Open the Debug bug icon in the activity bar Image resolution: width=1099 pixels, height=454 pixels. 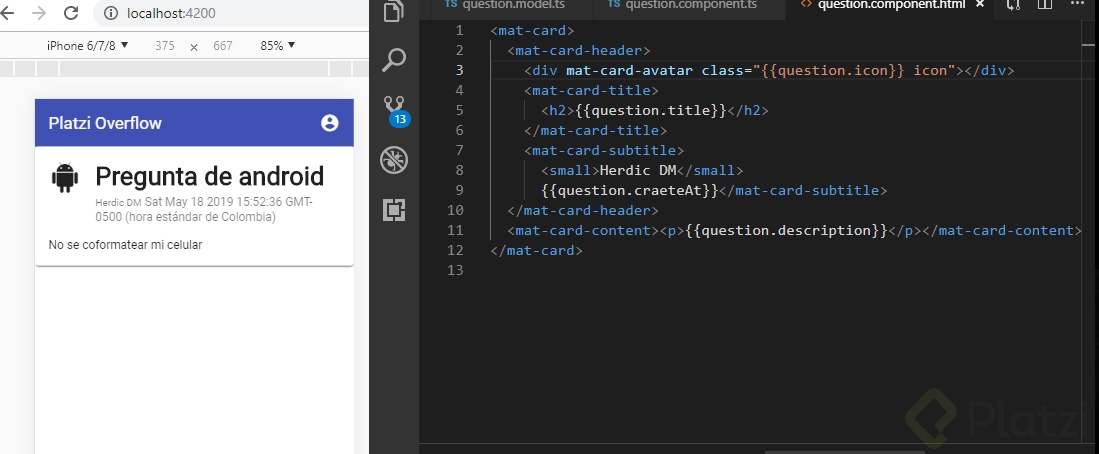[x=394, y=160]
